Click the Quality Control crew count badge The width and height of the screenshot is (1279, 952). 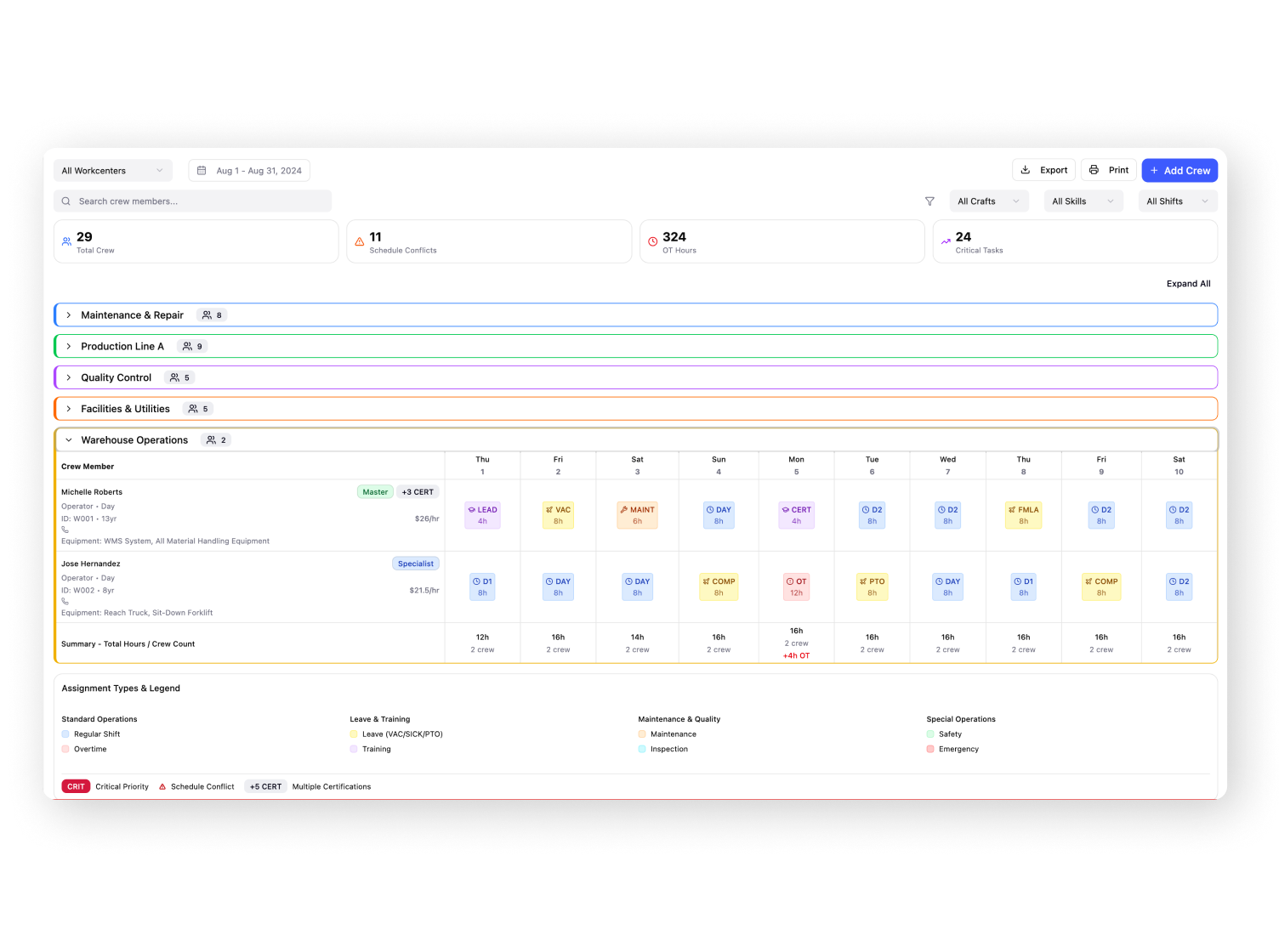(179, 377)
